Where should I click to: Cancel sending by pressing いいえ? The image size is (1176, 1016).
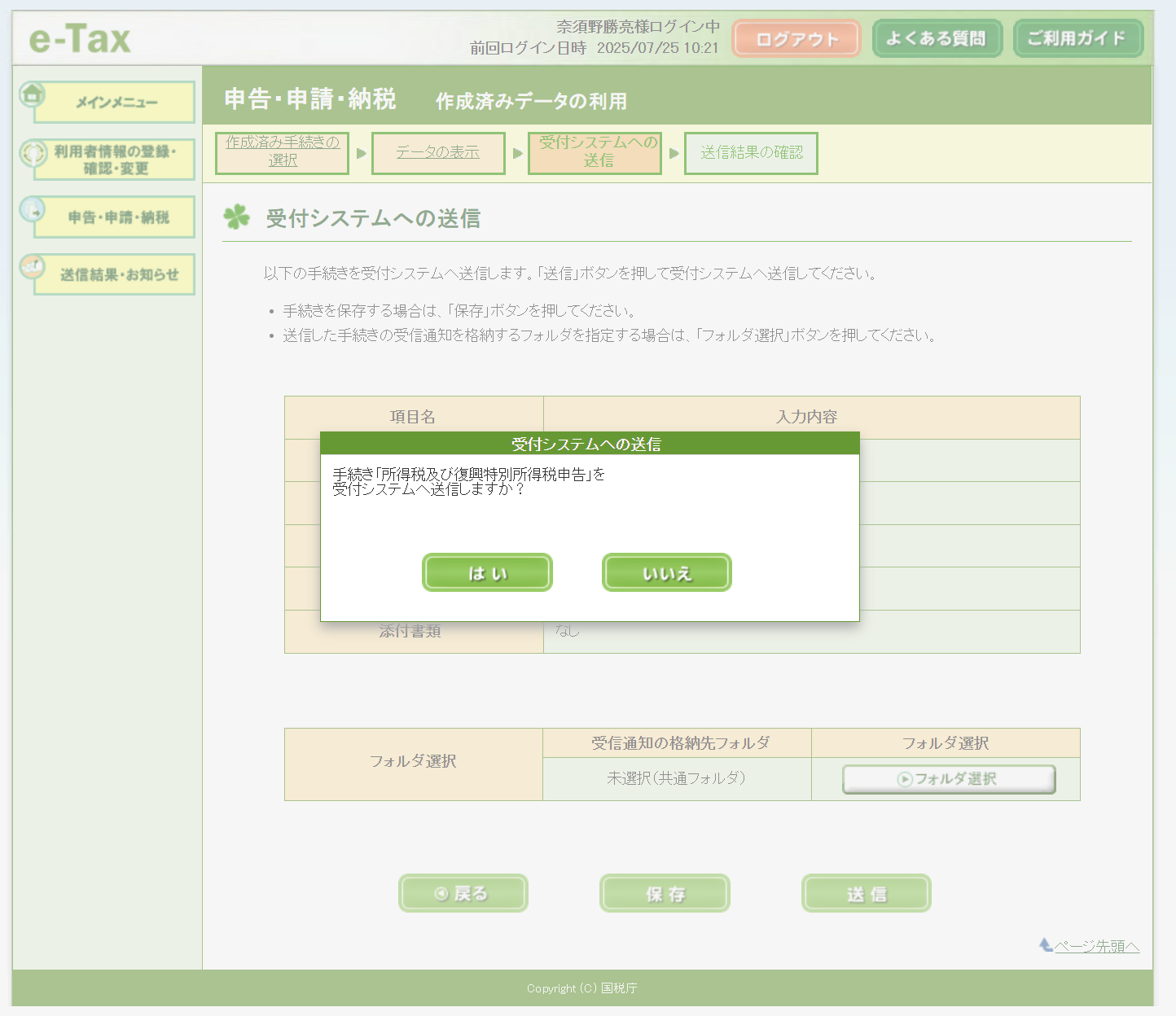[x=666, y=573]
